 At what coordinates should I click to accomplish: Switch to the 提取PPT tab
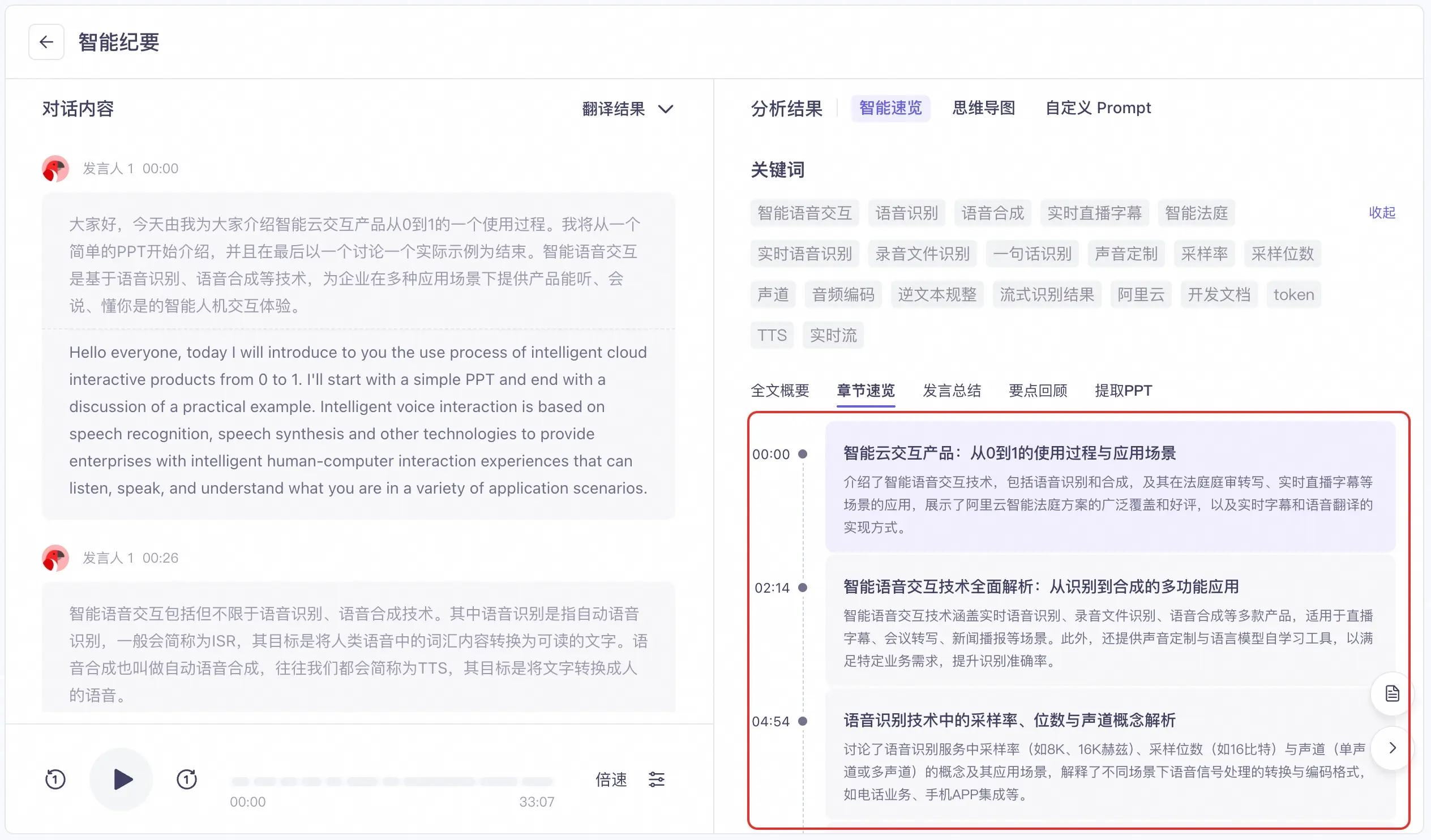[x=1123, y=391]
